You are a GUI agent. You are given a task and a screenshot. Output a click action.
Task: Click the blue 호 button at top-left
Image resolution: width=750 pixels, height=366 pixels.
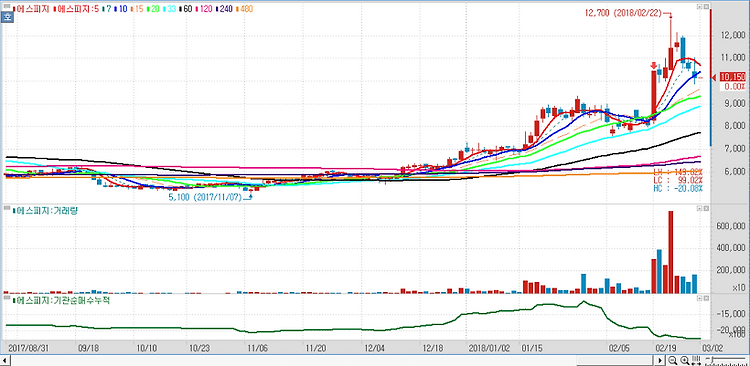pyautogui.click(x=7, y=17)
